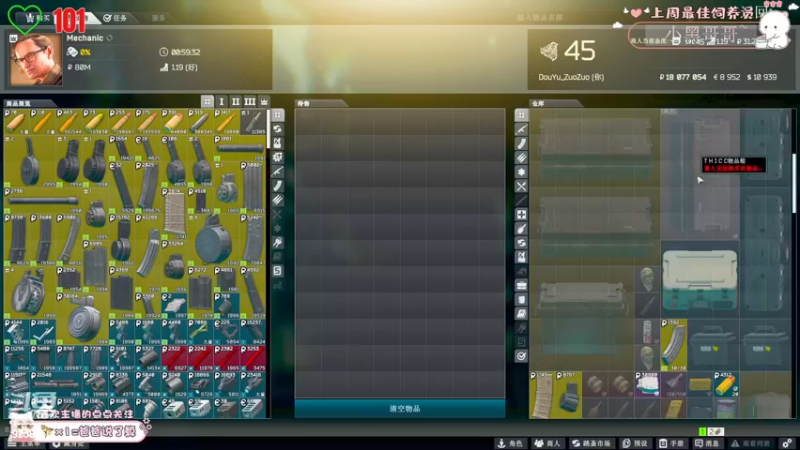Focus the item name search field
This screenshot has height=450, width=800.
click(540, 17)
